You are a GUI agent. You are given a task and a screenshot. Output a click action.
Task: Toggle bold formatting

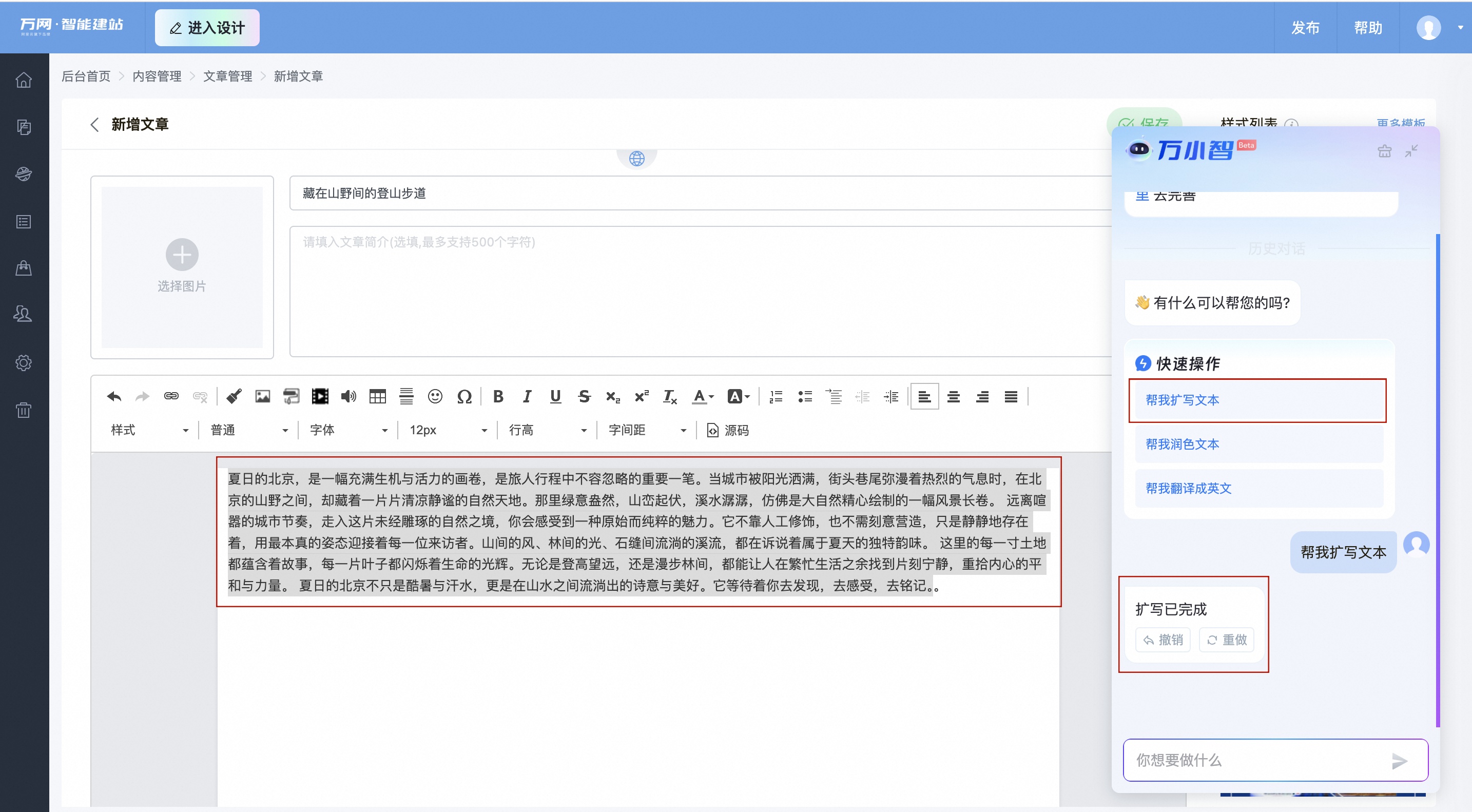click(498, 397)
